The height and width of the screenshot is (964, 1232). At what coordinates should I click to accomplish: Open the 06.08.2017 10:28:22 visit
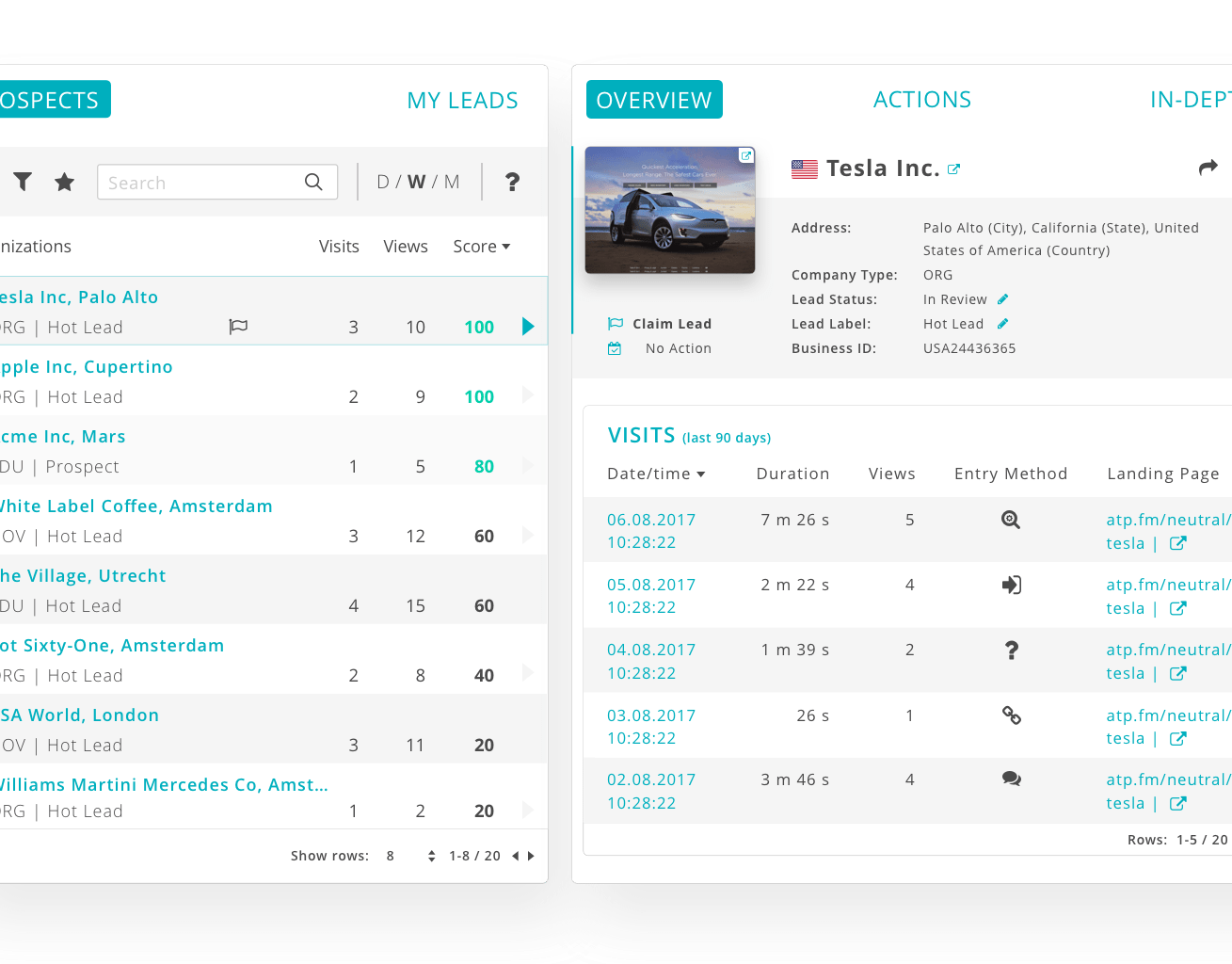pyautogui.click(x=651, y=531)
